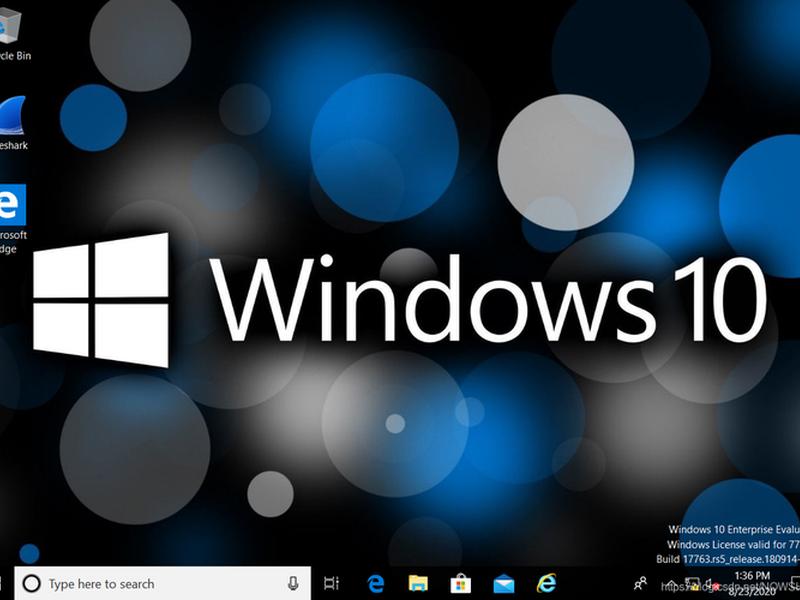
Task: Click the "Type here to search" field
Action: coord(162,583)
